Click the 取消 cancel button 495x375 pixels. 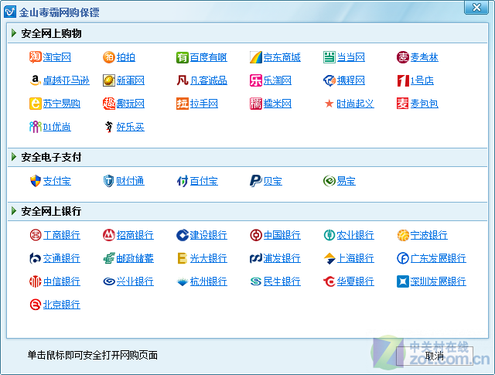(x=435, y=356)
